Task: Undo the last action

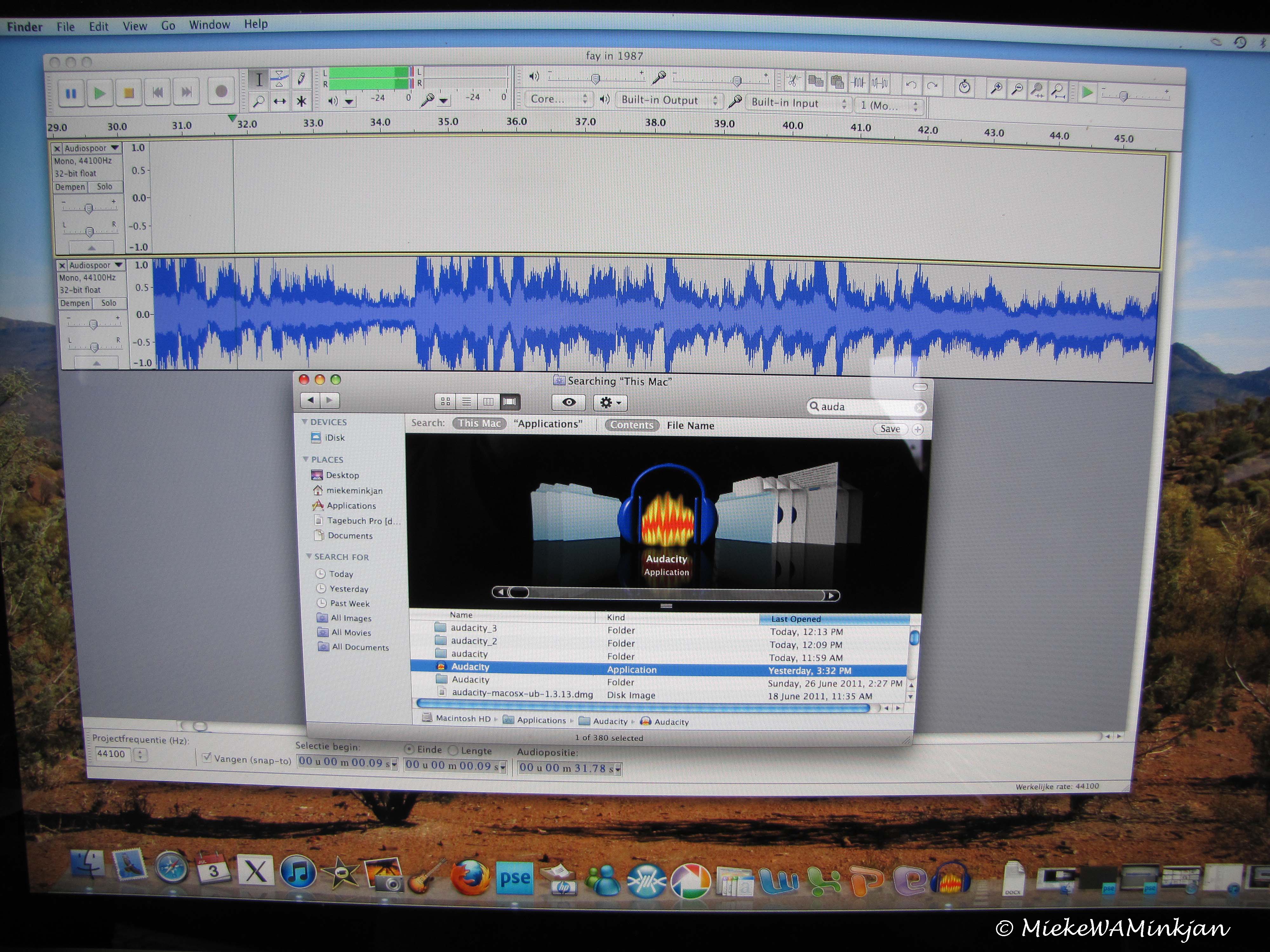Action: (x=911, y=85)
